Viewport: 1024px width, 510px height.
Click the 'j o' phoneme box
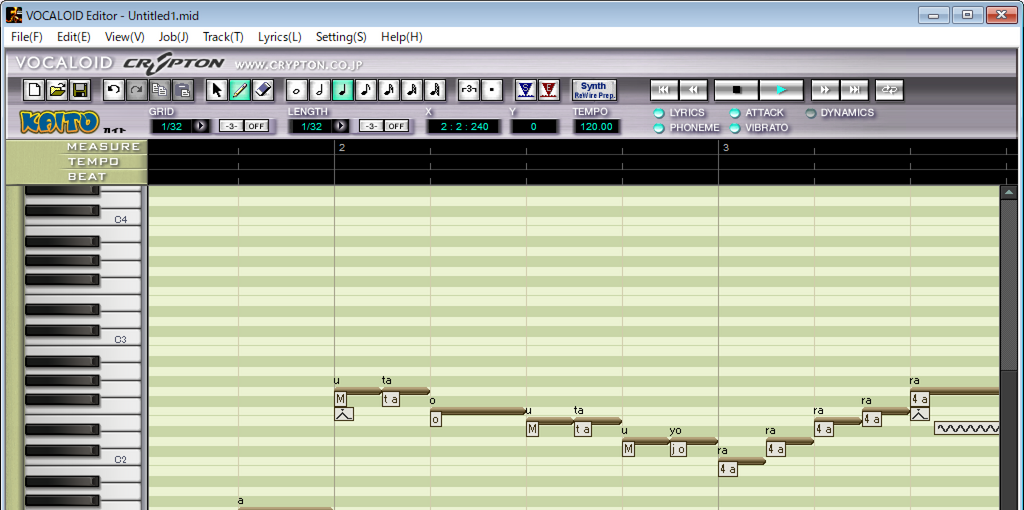[678, 449]
